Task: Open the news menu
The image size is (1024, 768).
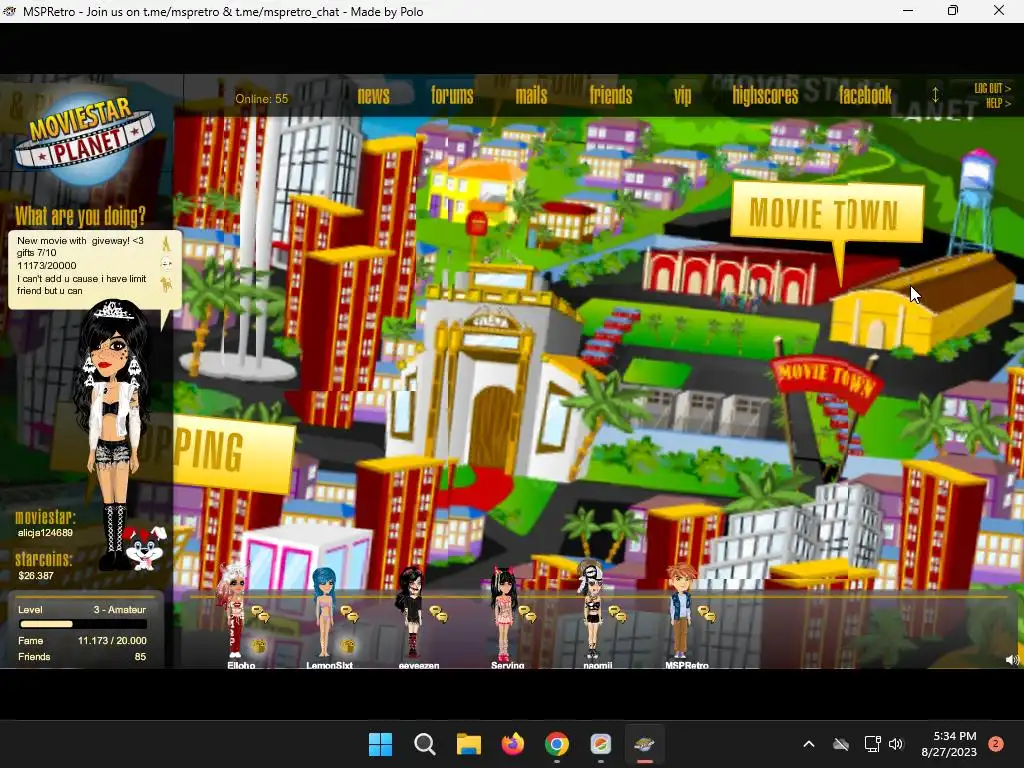Action: click(x=374, y=96)
